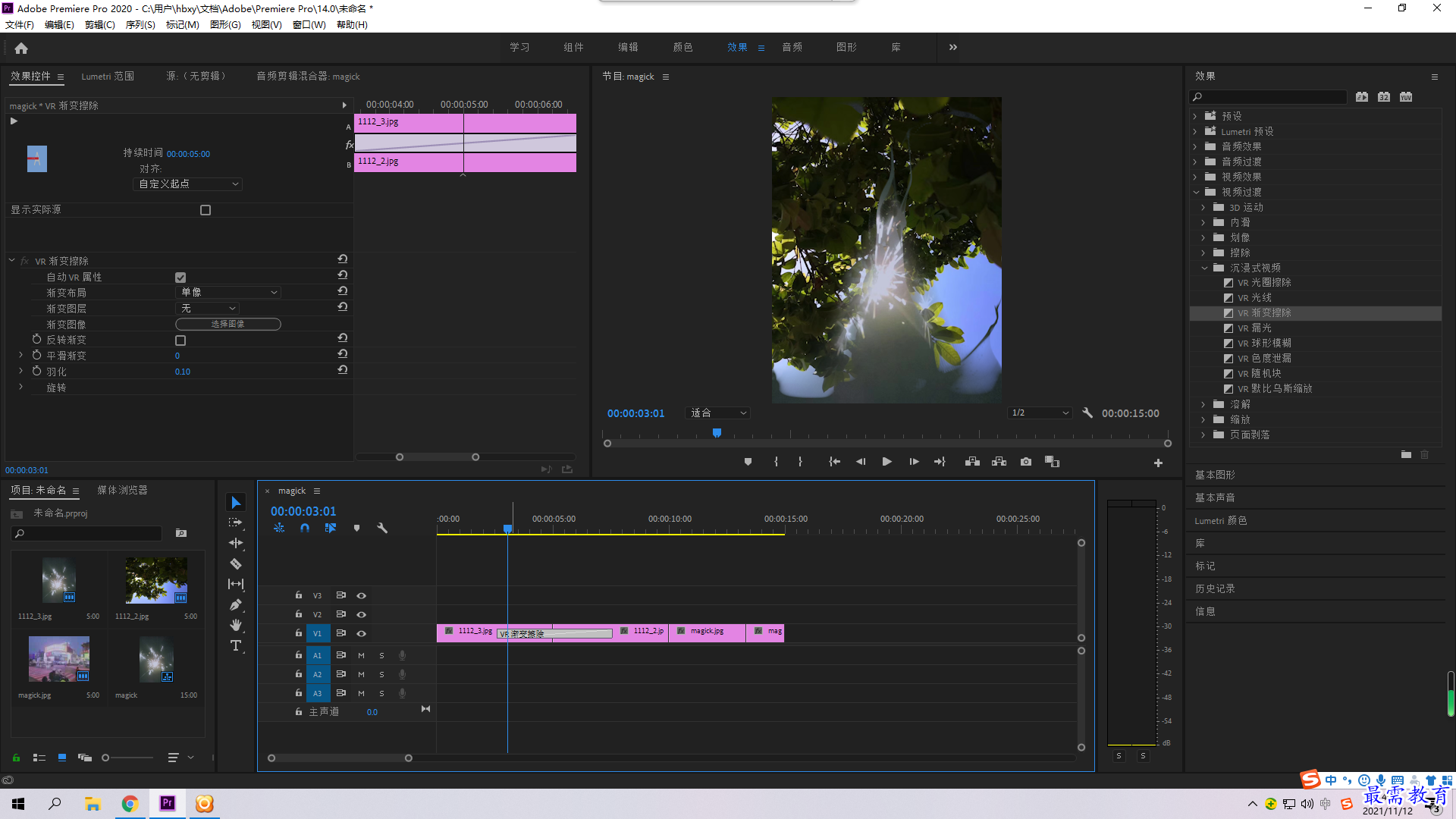This screenshot has height=819, width=1456.
Task: Select the Pen tool
Action: coord(236,604)
